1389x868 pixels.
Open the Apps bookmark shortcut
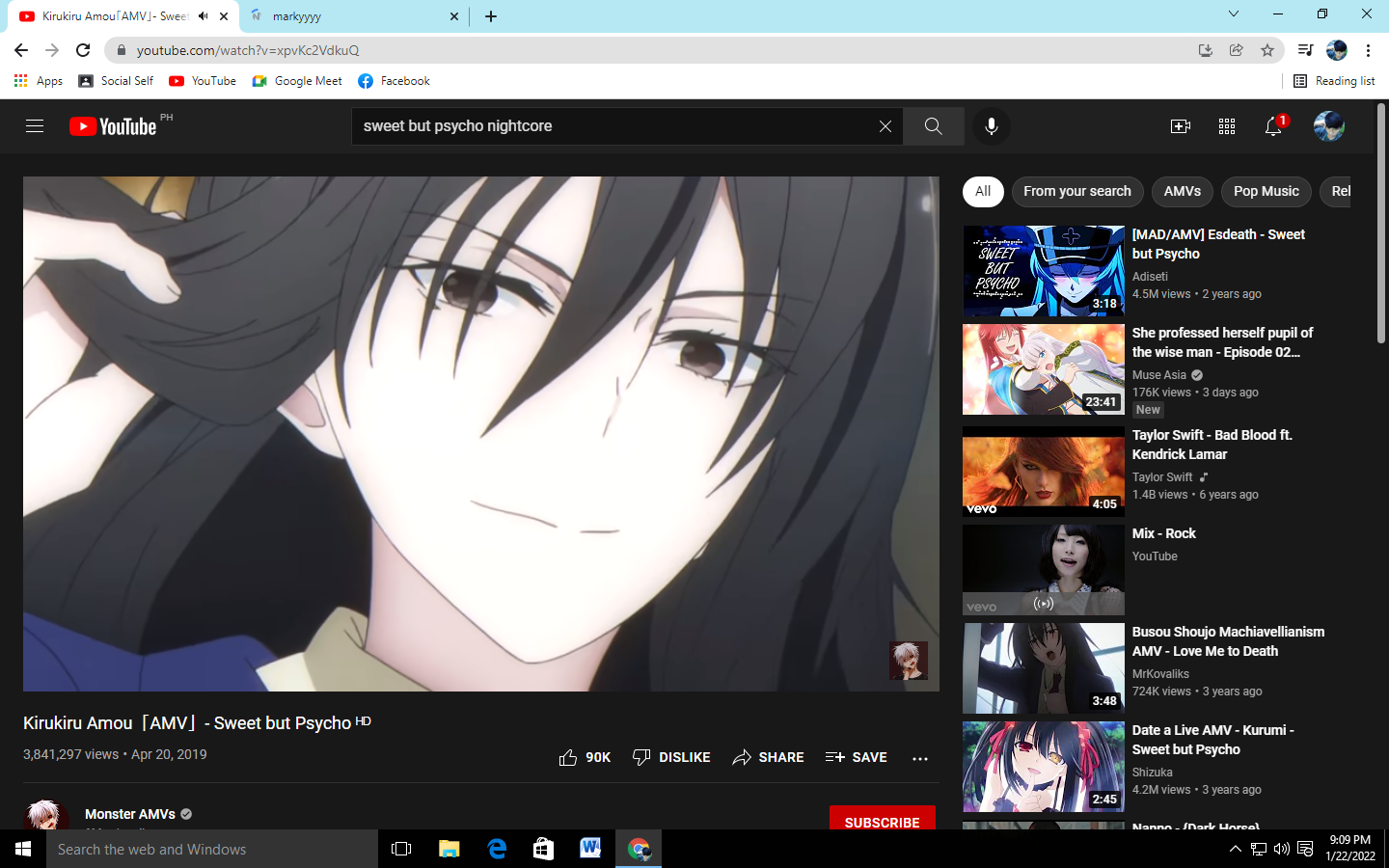tap(39, 81)
